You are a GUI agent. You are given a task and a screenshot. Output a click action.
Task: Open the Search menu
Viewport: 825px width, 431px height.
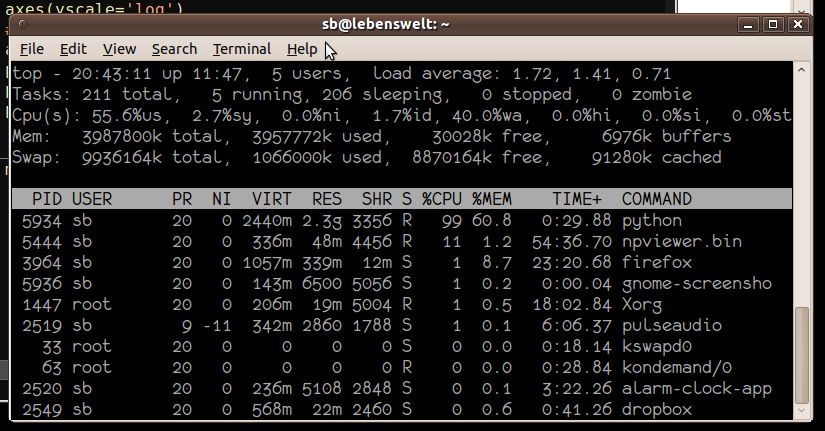point(174,48)
